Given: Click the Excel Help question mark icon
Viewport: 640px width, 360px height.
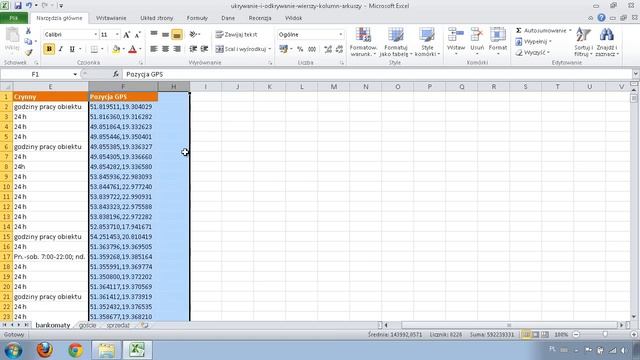Looking at the screenshot, I should point(601,18).
